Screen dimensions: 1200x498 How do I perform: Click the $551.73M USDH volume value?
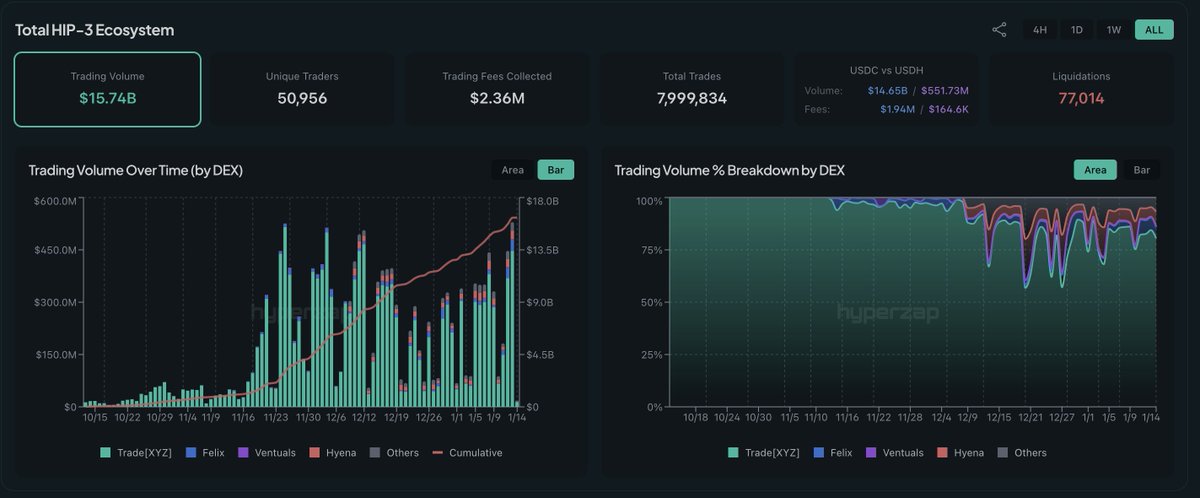[944, 90]
